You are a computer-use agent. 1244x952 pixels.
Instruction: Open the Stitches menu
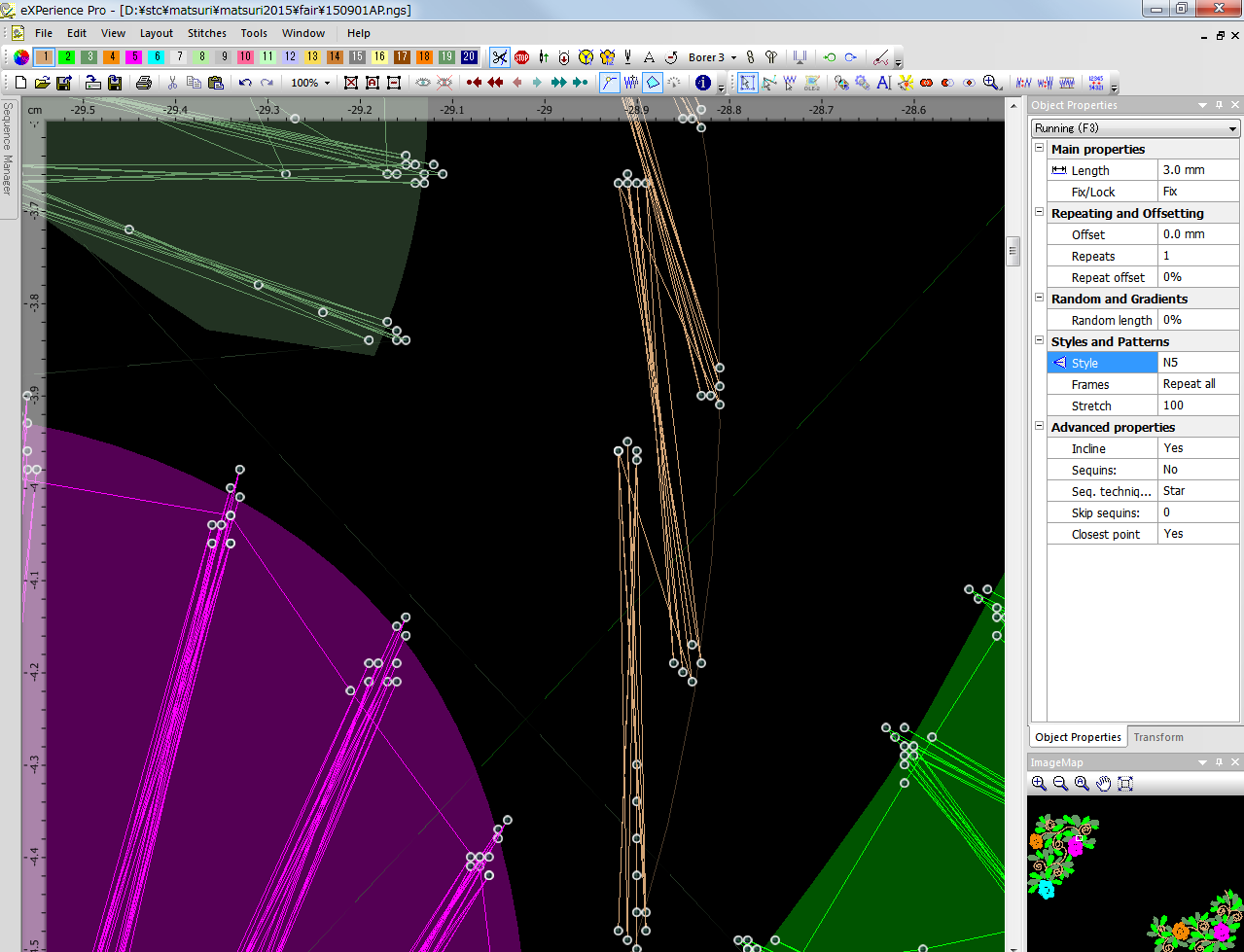click(x=207, y=33)
